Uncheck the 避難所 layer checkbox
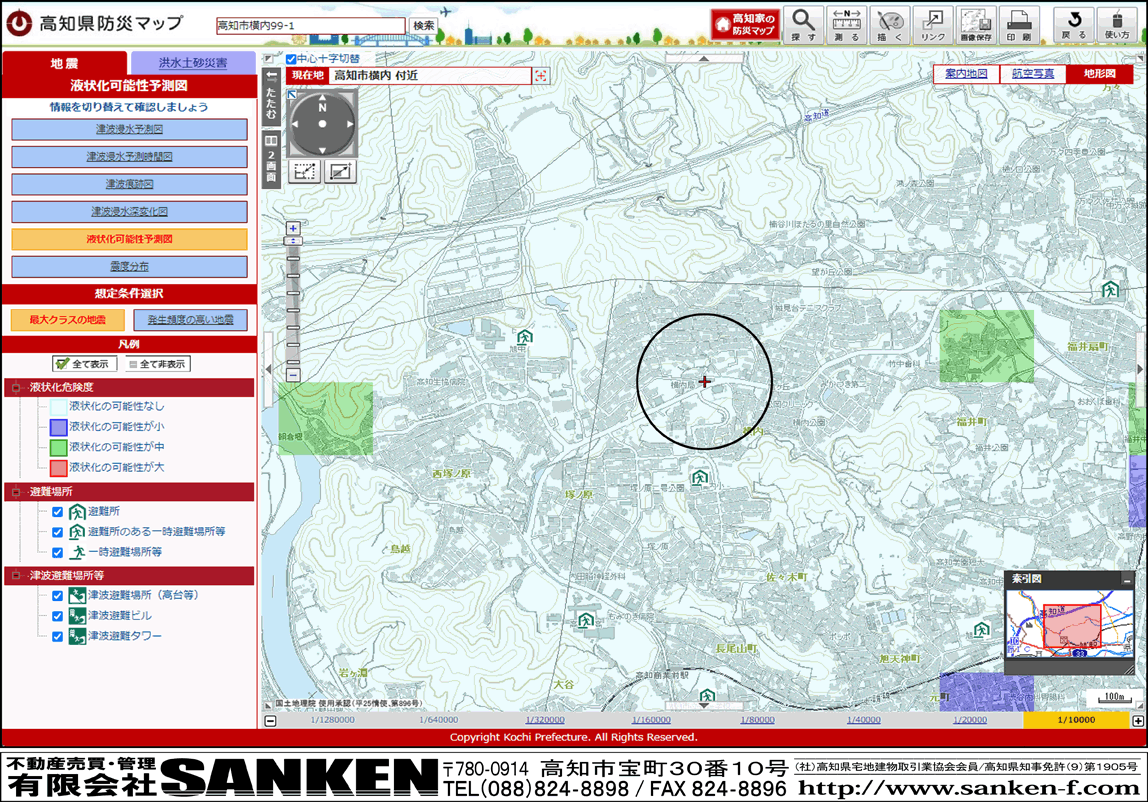This screenshot has width=1148, height=802. pyautogui.click(x=58, y=512)
